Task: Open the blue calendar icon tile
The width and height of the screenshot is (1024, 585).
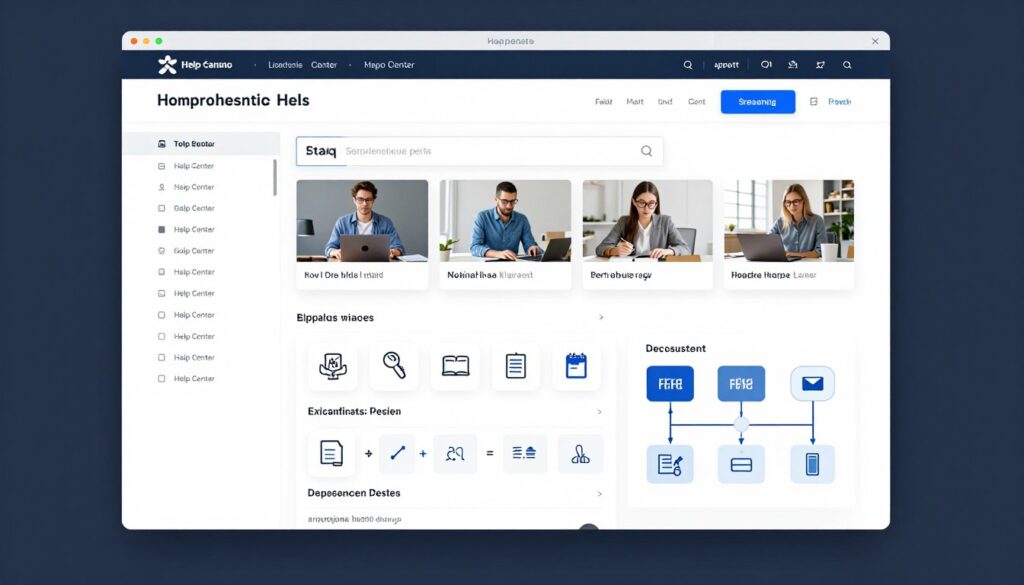Action: point(576,366)
